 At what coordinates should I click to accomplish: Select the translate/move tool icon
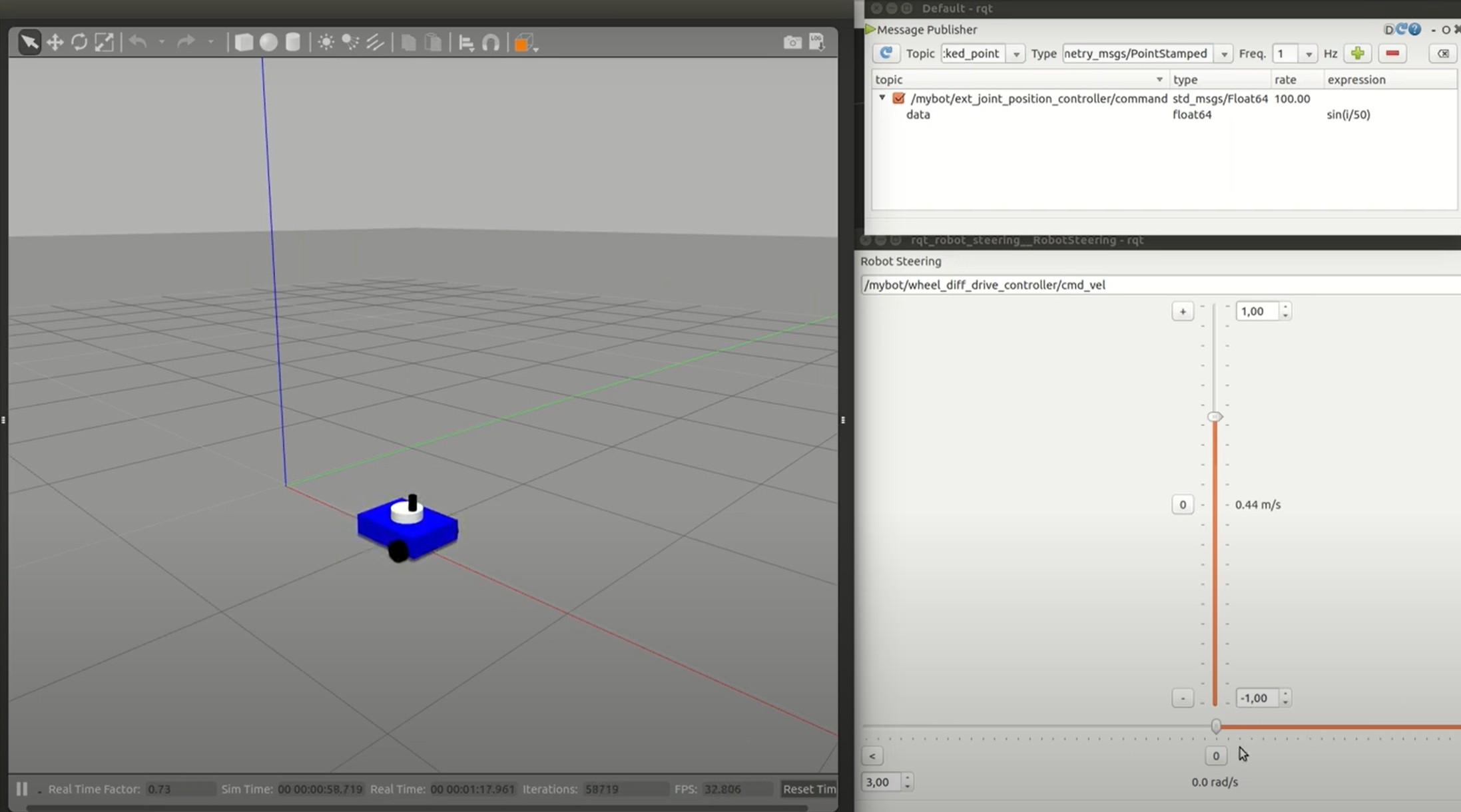click(x=55, y=42)
